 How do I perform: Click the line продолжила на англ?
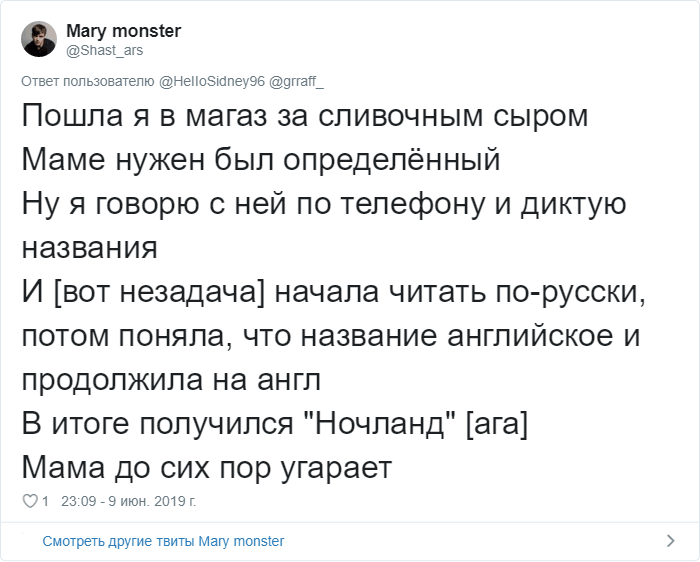(171, 380)
